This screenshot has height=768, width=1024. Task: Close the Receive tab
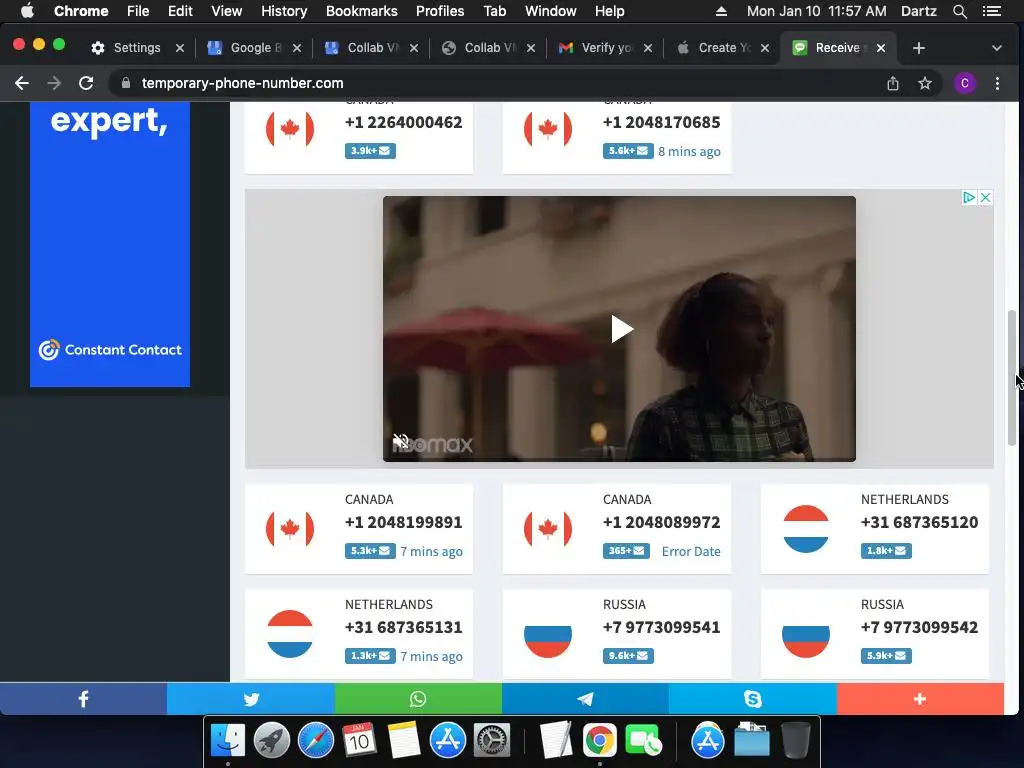pyautogui.click(x=881, y=48)
